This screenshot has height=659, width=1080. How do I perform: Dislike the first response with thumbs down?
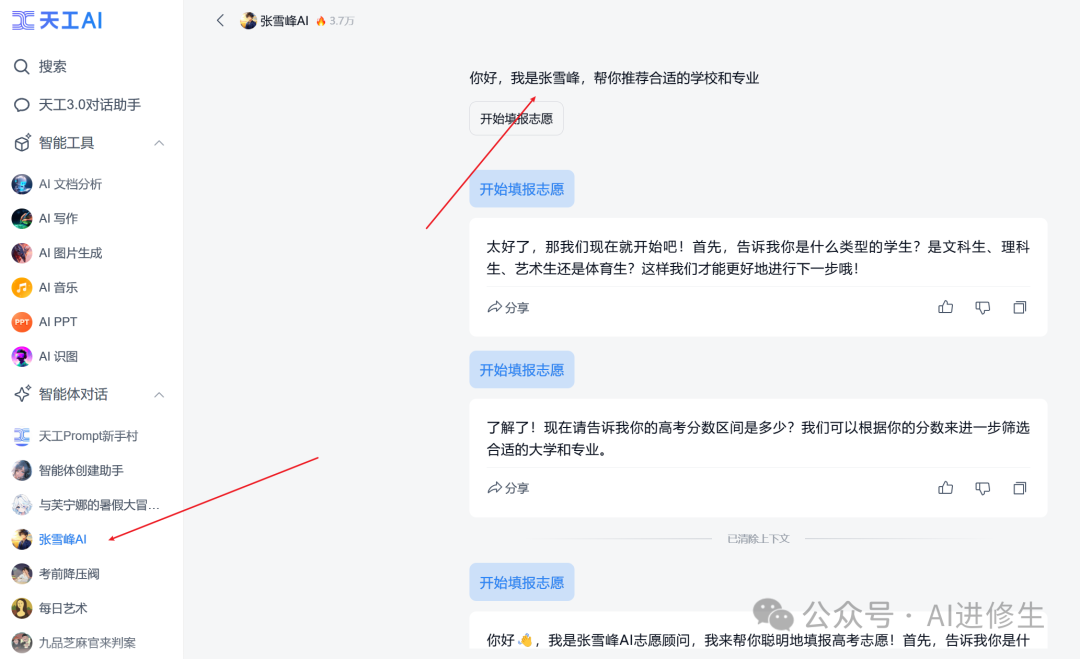click(x=983, y=307)
